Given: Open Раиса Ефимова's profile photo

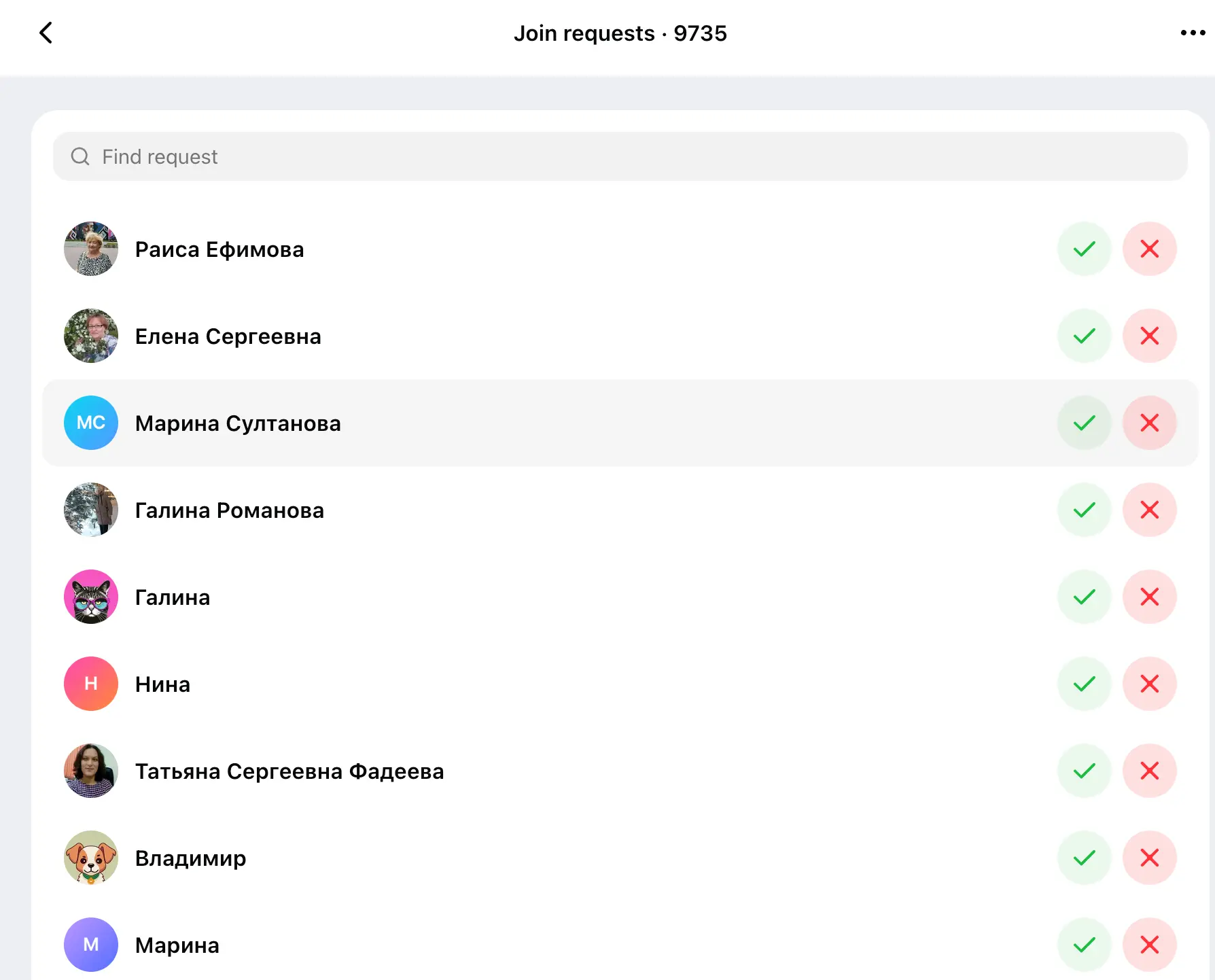Looking at the screenshot, I should click(91, 249).
